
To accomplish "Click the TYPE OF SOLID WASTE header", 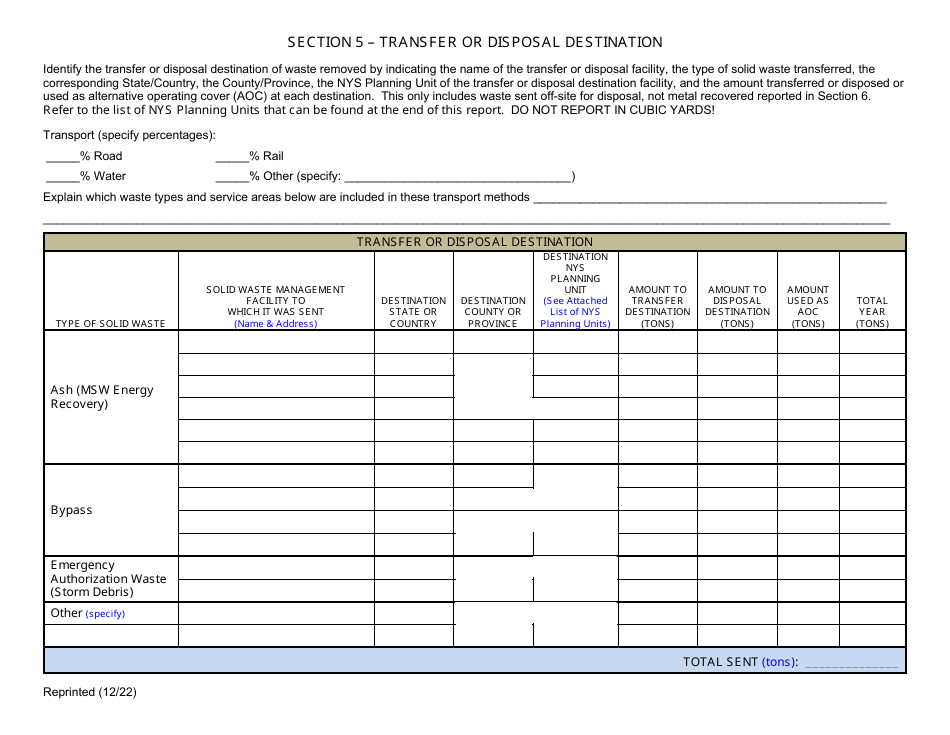I will point(110,322).
